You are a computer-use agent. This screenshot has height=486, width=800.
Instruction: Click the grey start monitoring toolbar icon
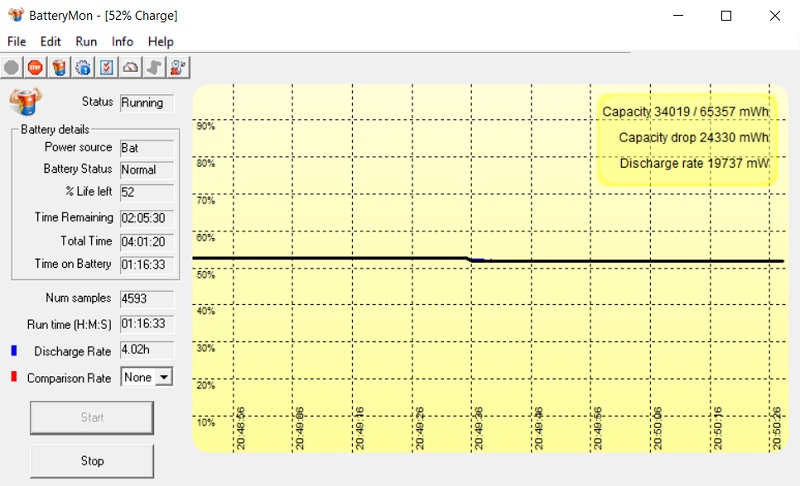[x=12, y=67]
